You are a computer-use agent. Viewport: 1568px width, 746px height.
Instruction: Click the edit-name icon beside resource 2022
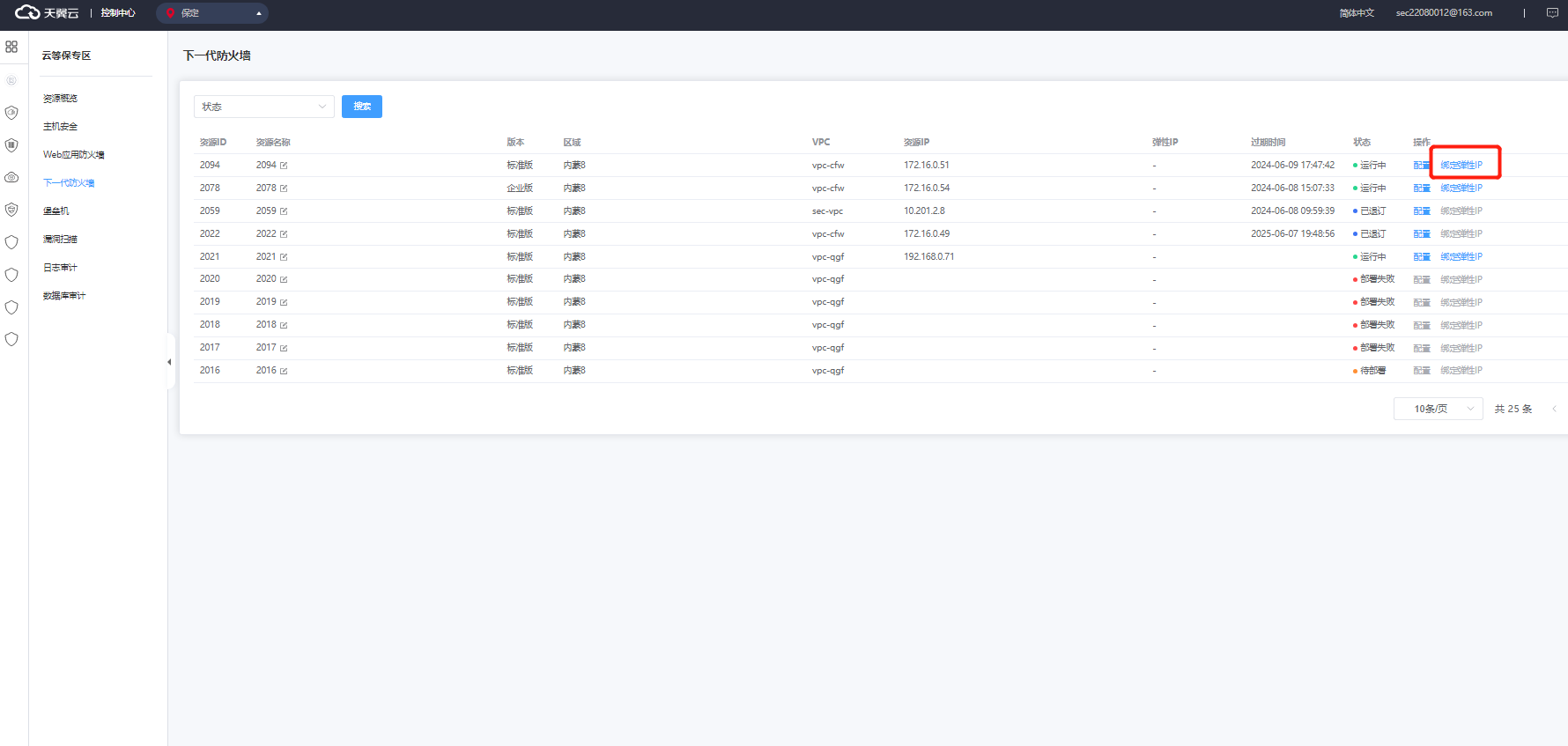284,234
